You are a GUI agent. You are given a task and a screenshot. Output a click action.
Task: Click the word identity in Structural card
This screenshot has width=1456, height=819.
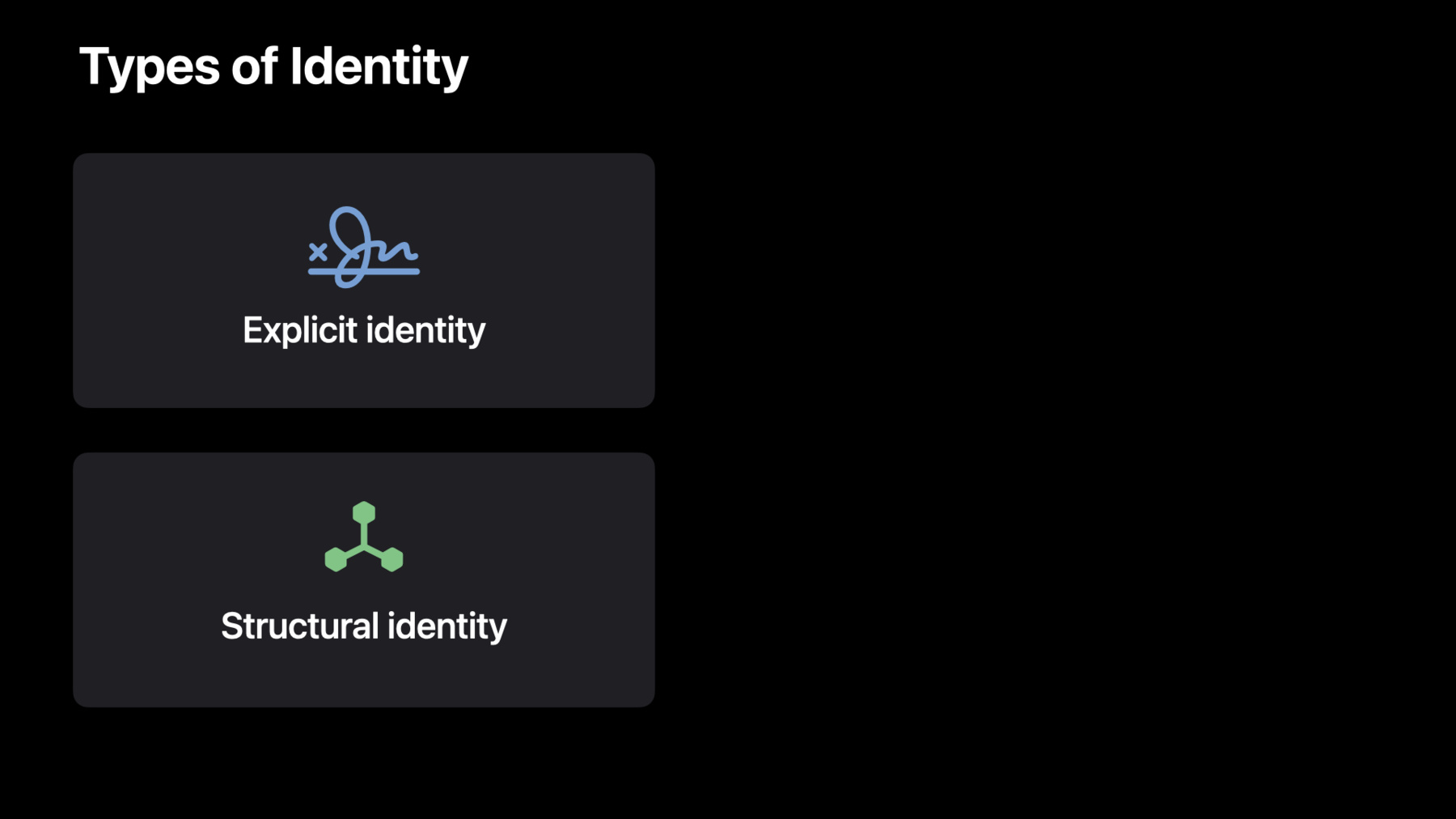[447, 626]
